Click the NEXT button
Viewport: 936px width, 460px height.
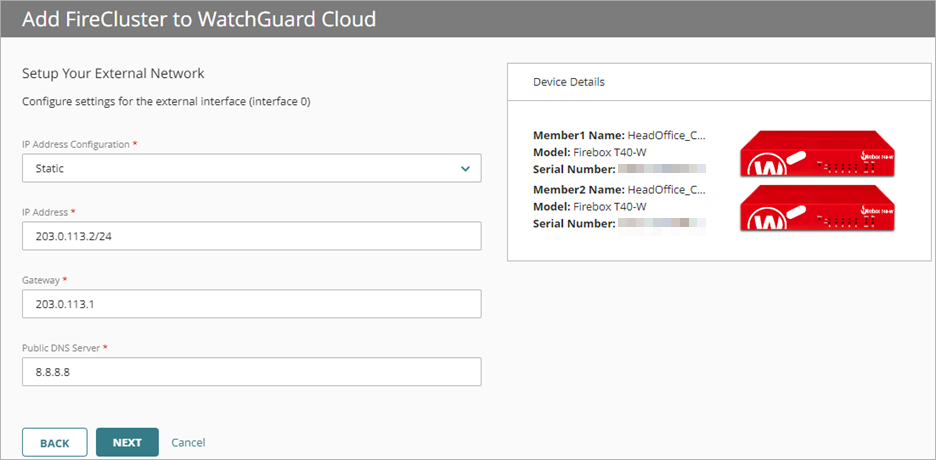pyautogui.click(x=127, y=442)
